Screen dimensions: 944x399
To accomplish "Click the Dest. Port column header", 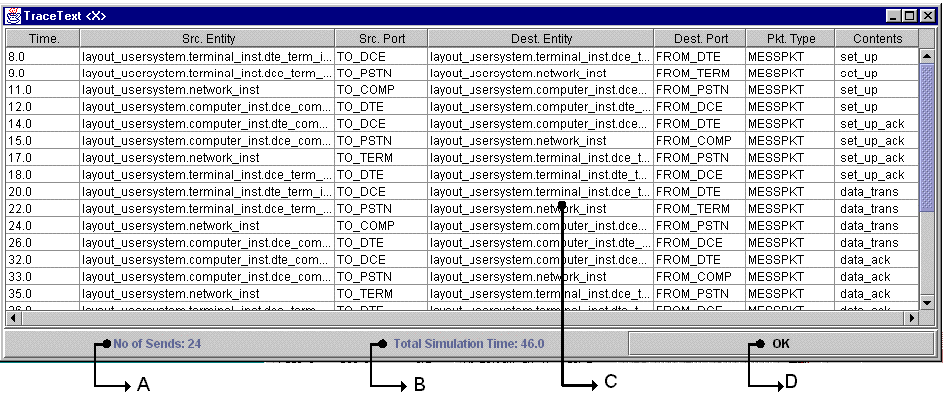I will coord(700,39).
